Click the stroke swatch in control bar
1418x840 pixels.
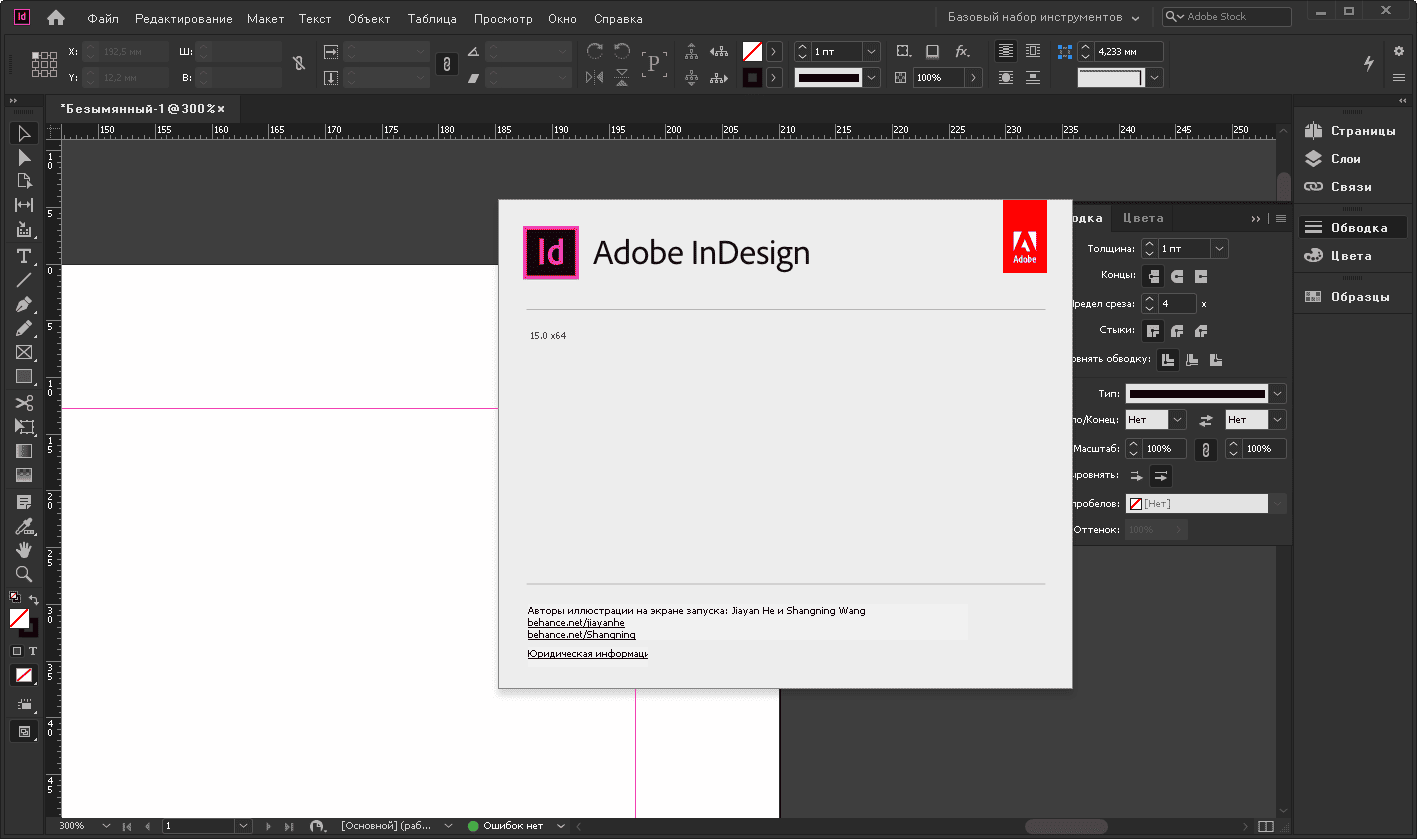[x=752, y=77]
